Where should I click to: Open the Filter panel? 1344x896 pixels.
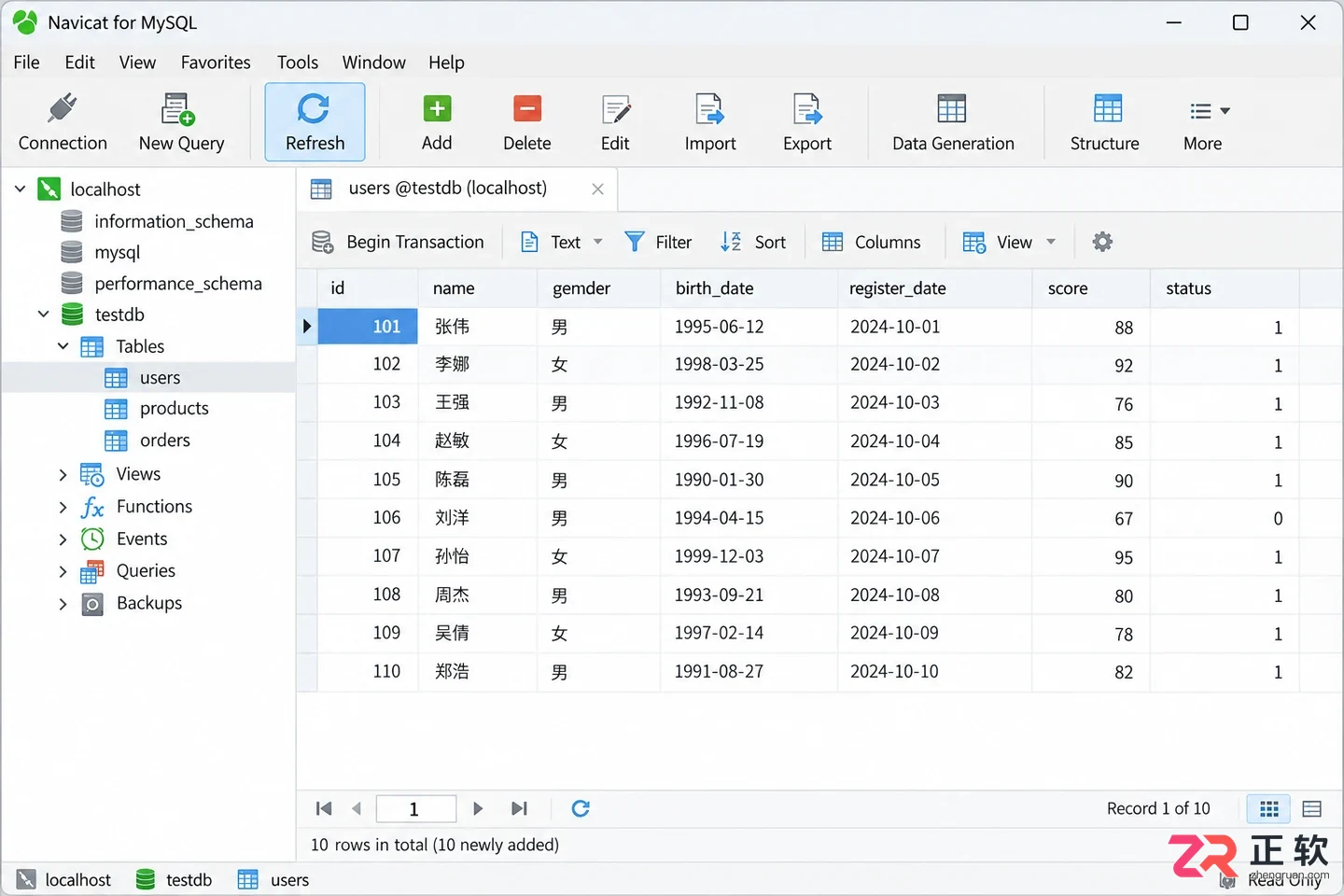(658, 242)
